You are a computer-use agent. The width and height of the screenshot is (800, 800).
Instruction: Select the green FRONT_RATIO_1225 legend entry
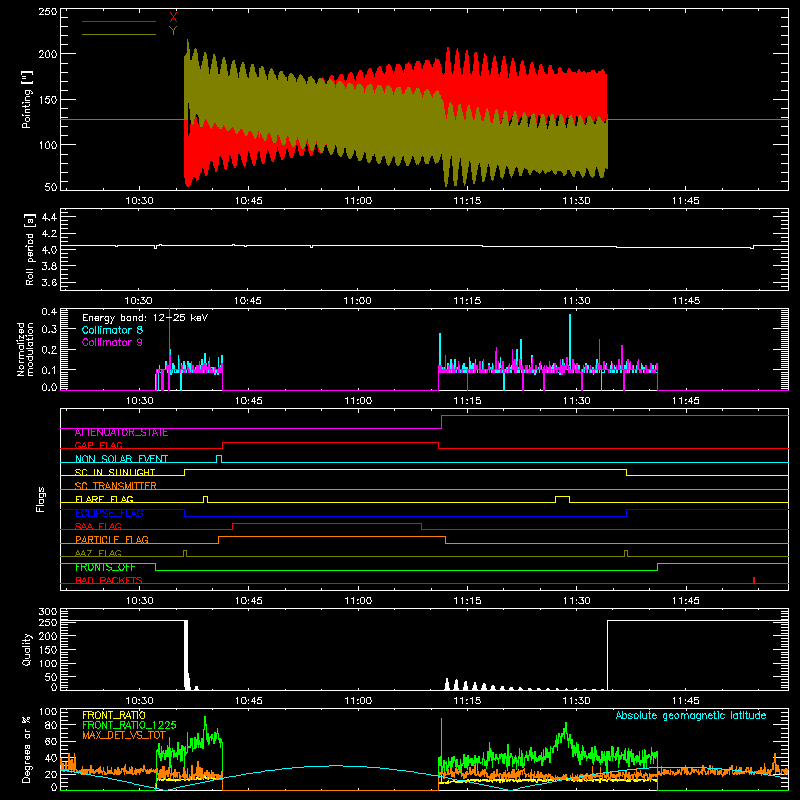pos(130,725)
